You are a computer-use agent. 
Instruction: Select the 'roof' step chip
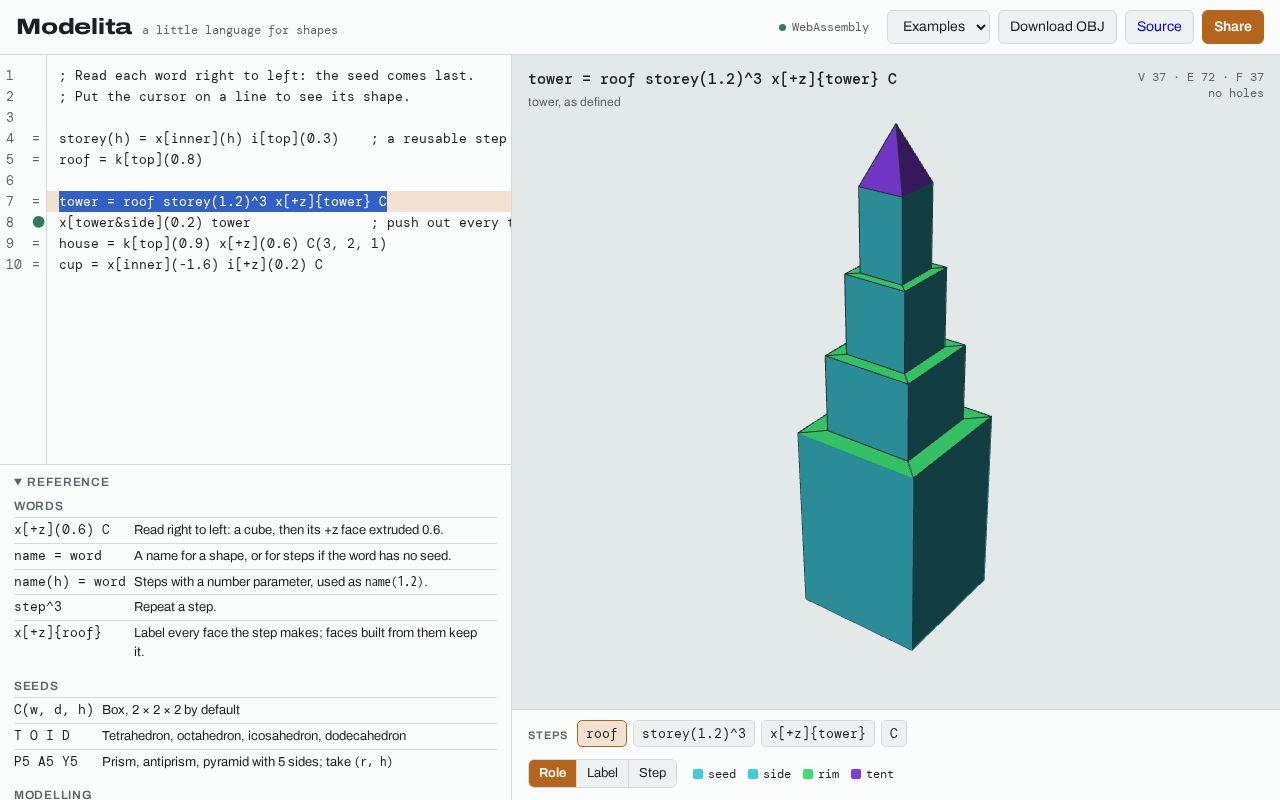click(602, 734)
